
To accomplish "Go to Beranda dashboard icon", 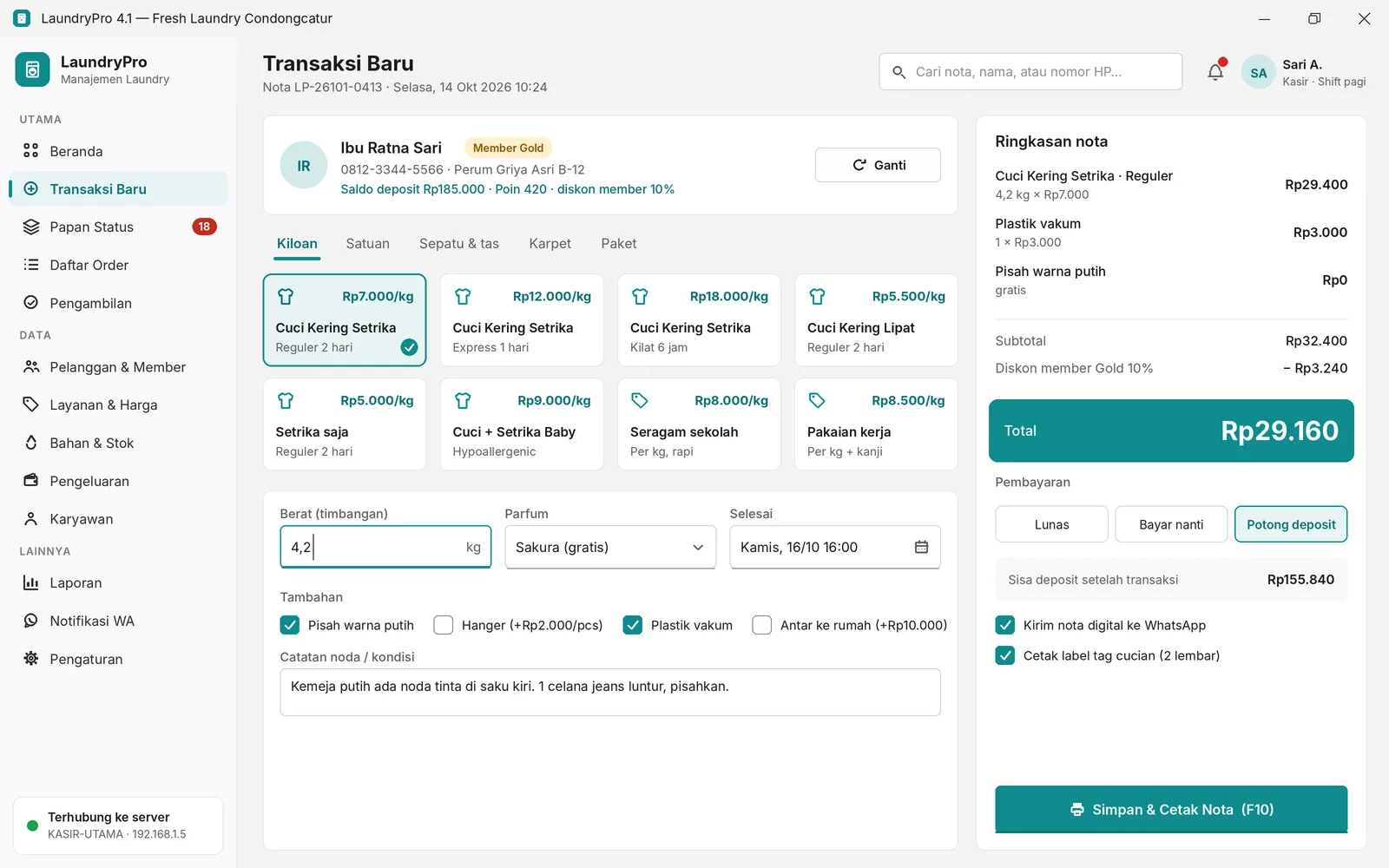I will pyautogui.click(x=31, y=151).
